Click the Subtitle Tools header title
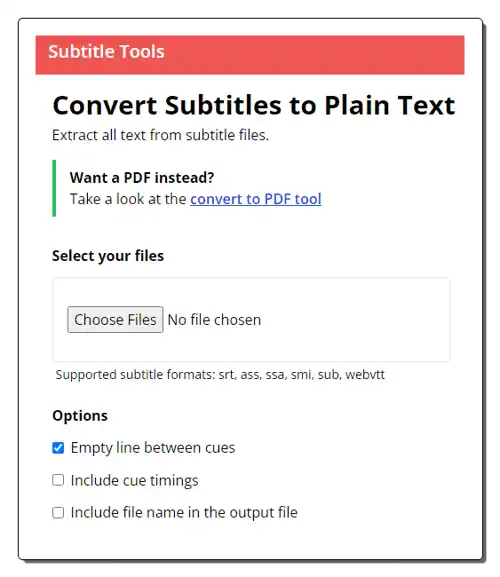Screen dimensions: 500x577 [106, 52]
